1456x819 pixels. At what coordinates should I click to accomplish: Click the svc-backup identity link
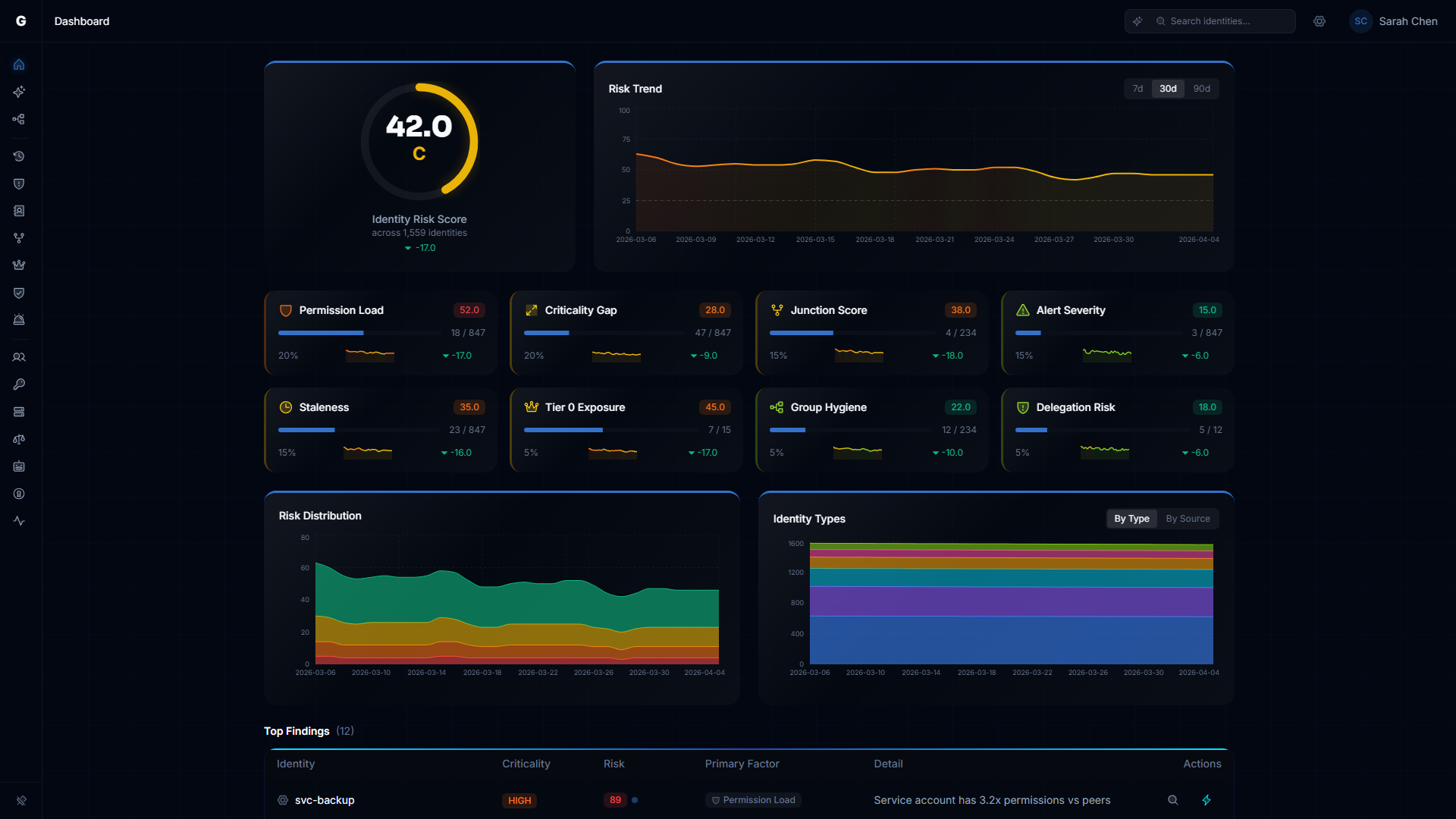[325, 800]
